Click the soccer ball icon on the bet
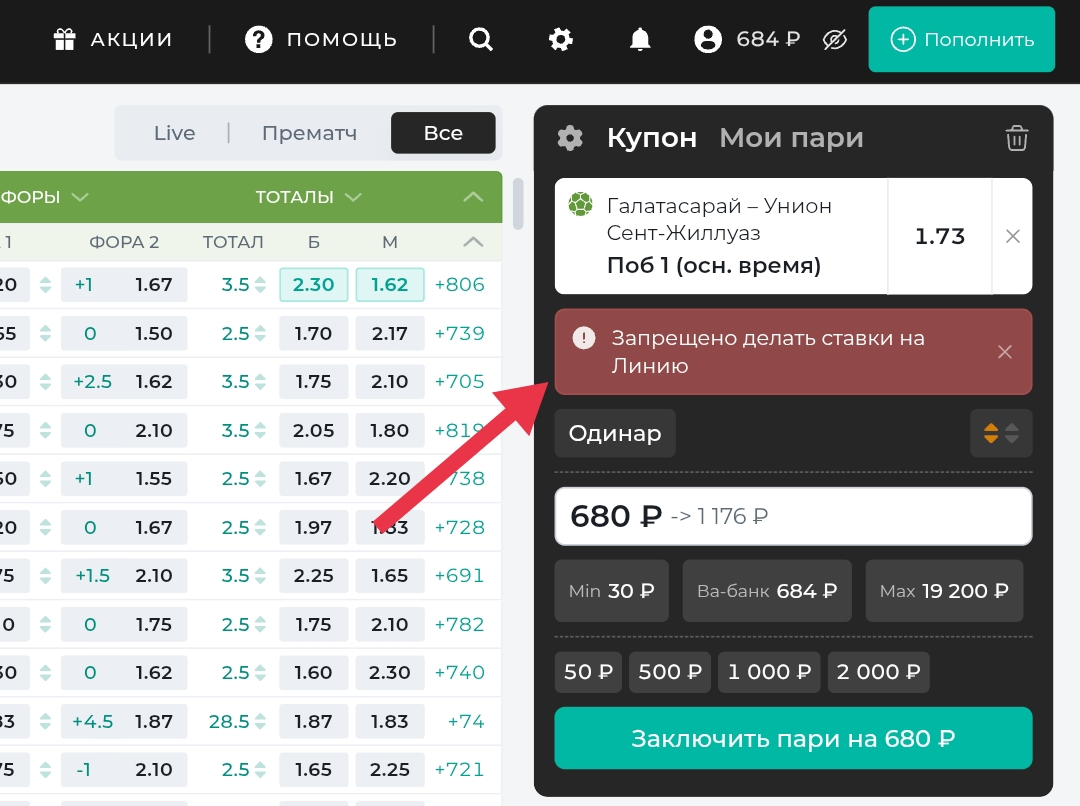This screenshot has height=806, width=1080. pos(582,206)
